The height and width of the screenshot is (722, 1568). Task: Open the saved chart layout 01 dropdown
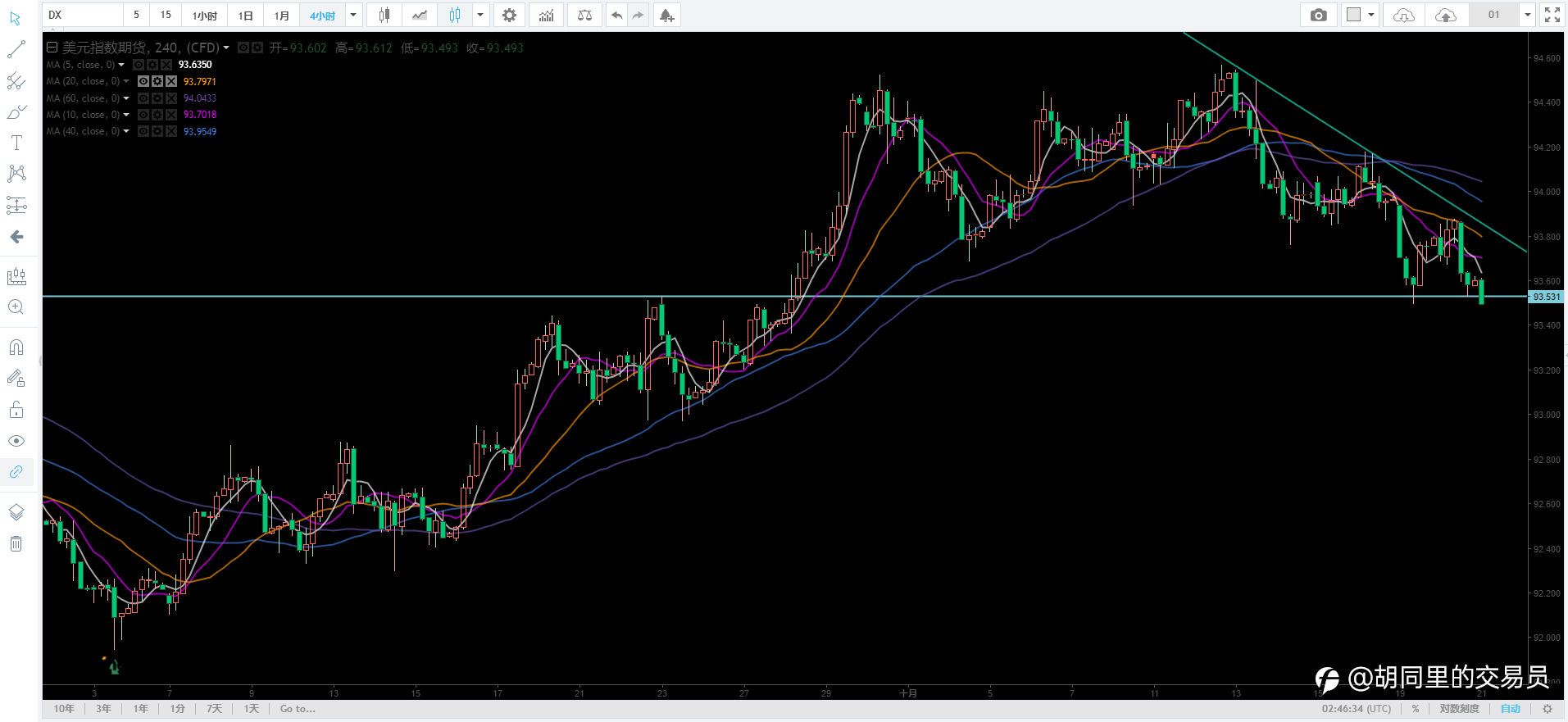tap(1527, 15)
